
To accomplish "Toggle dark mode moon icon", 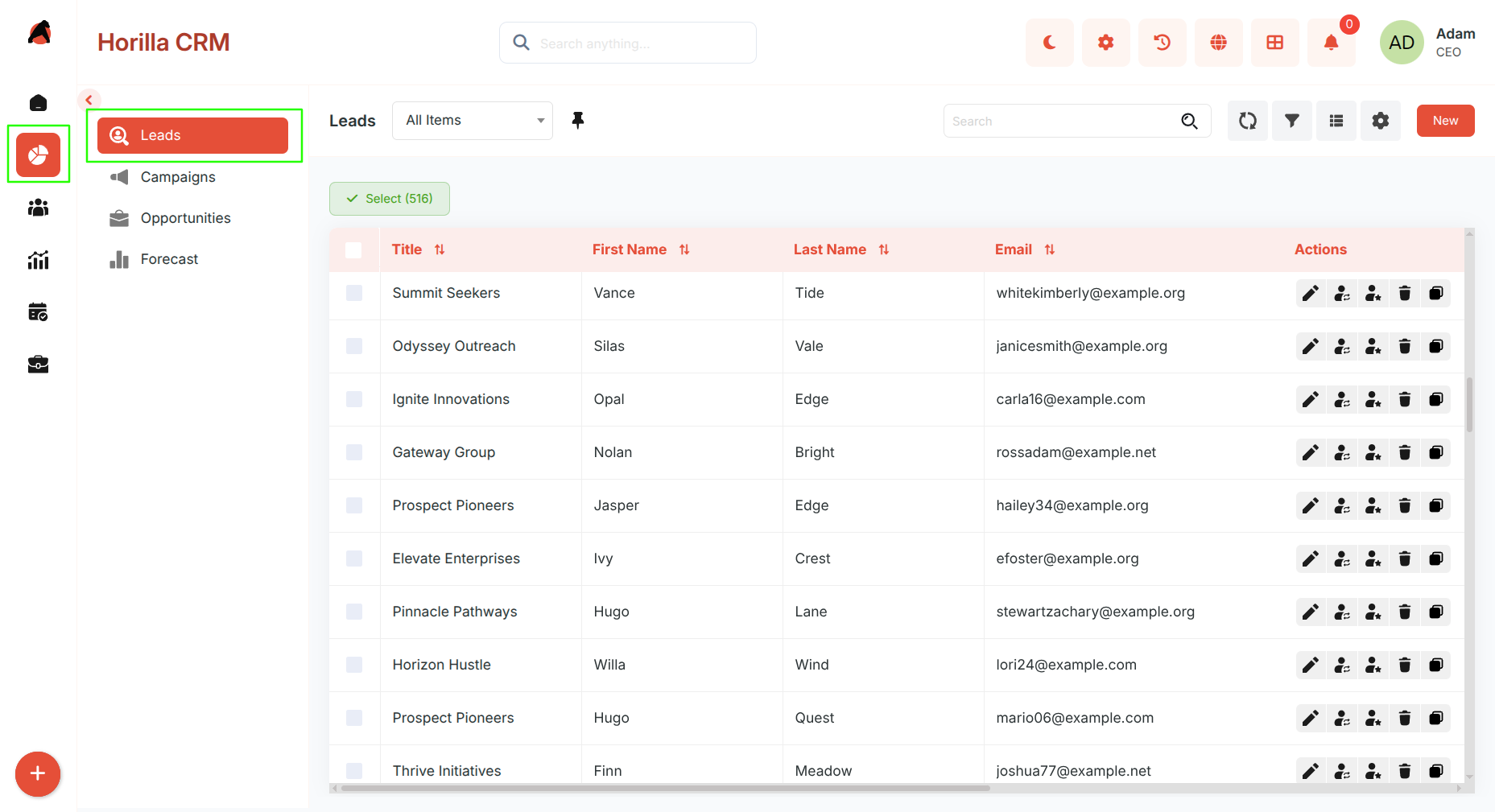I will pos(1049,43).
